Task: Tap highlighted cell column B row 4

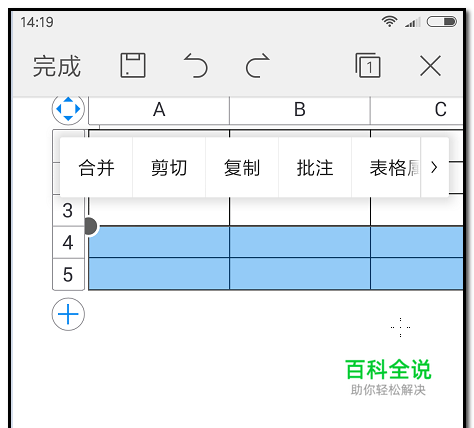Action: pyautogui.click(x=300, y=242)
